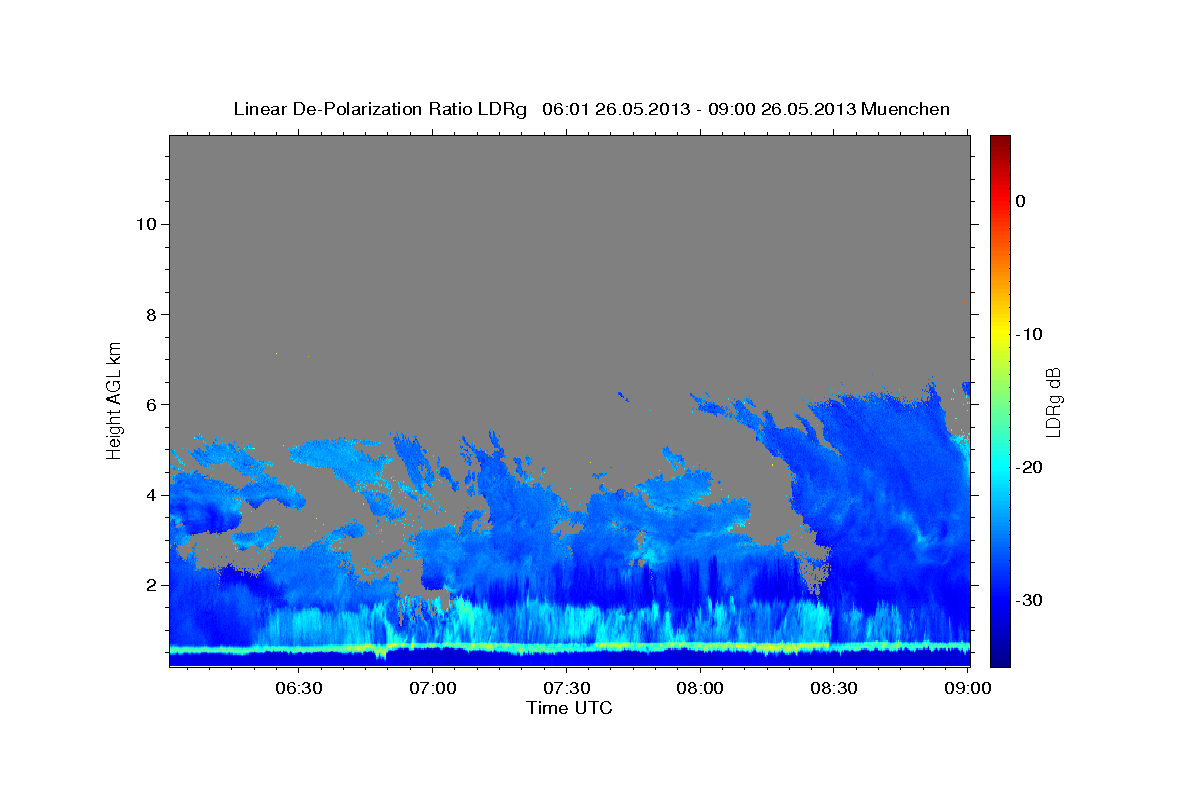
Task: Click the 07:00 time tick label
Action: [x=432, y=689]
